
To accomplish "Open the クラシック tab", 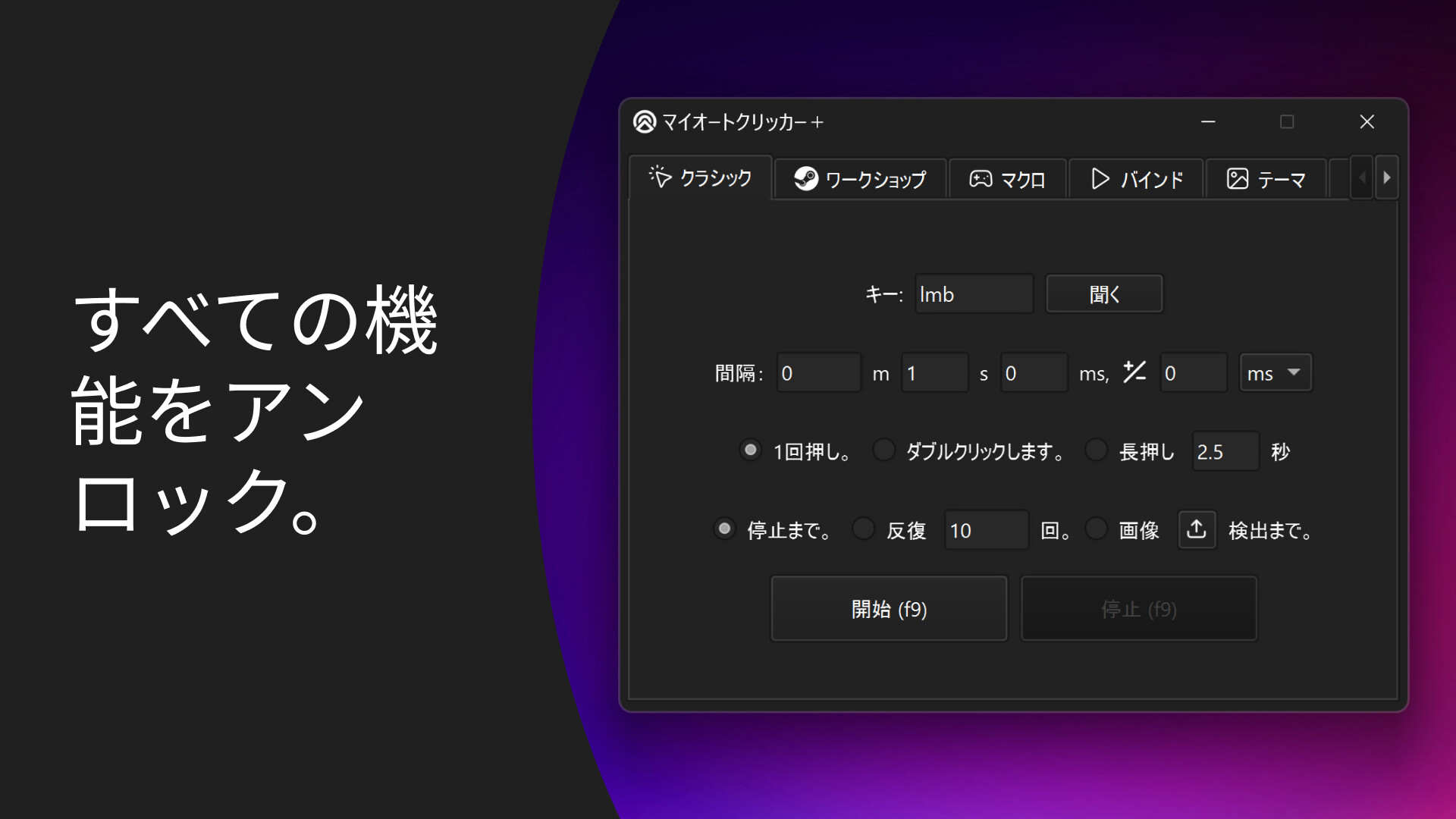I will [x=701, y=177].
